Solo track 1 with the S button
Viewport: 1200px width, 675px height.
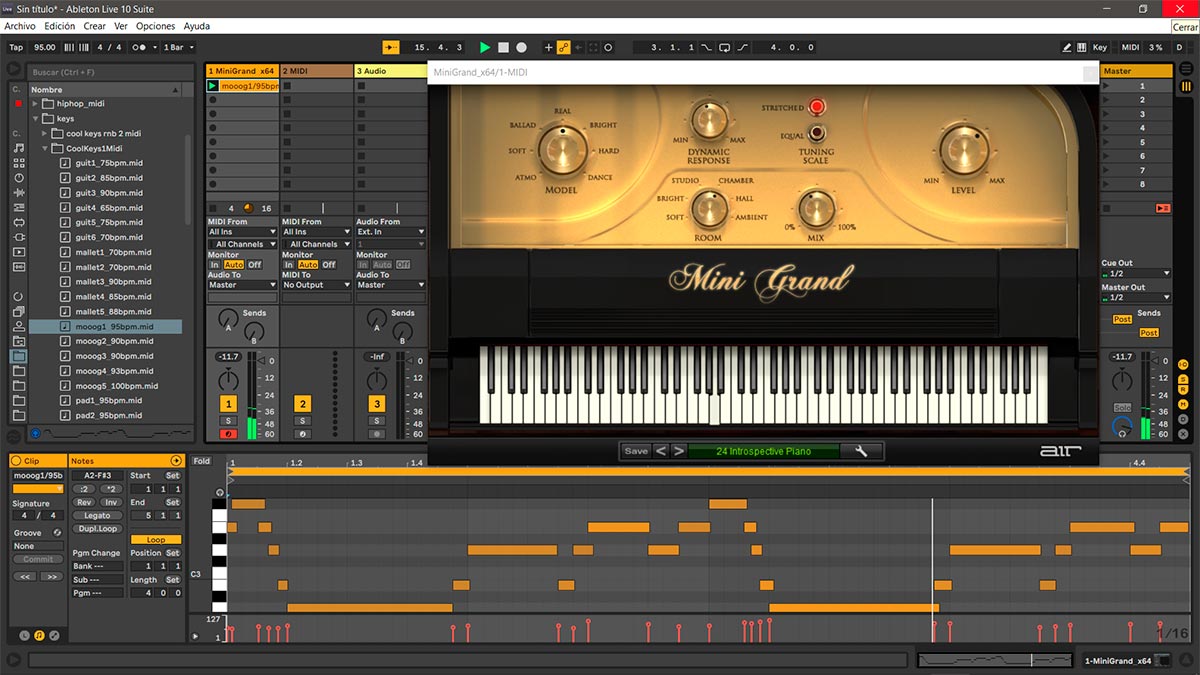tap(228, 421)
